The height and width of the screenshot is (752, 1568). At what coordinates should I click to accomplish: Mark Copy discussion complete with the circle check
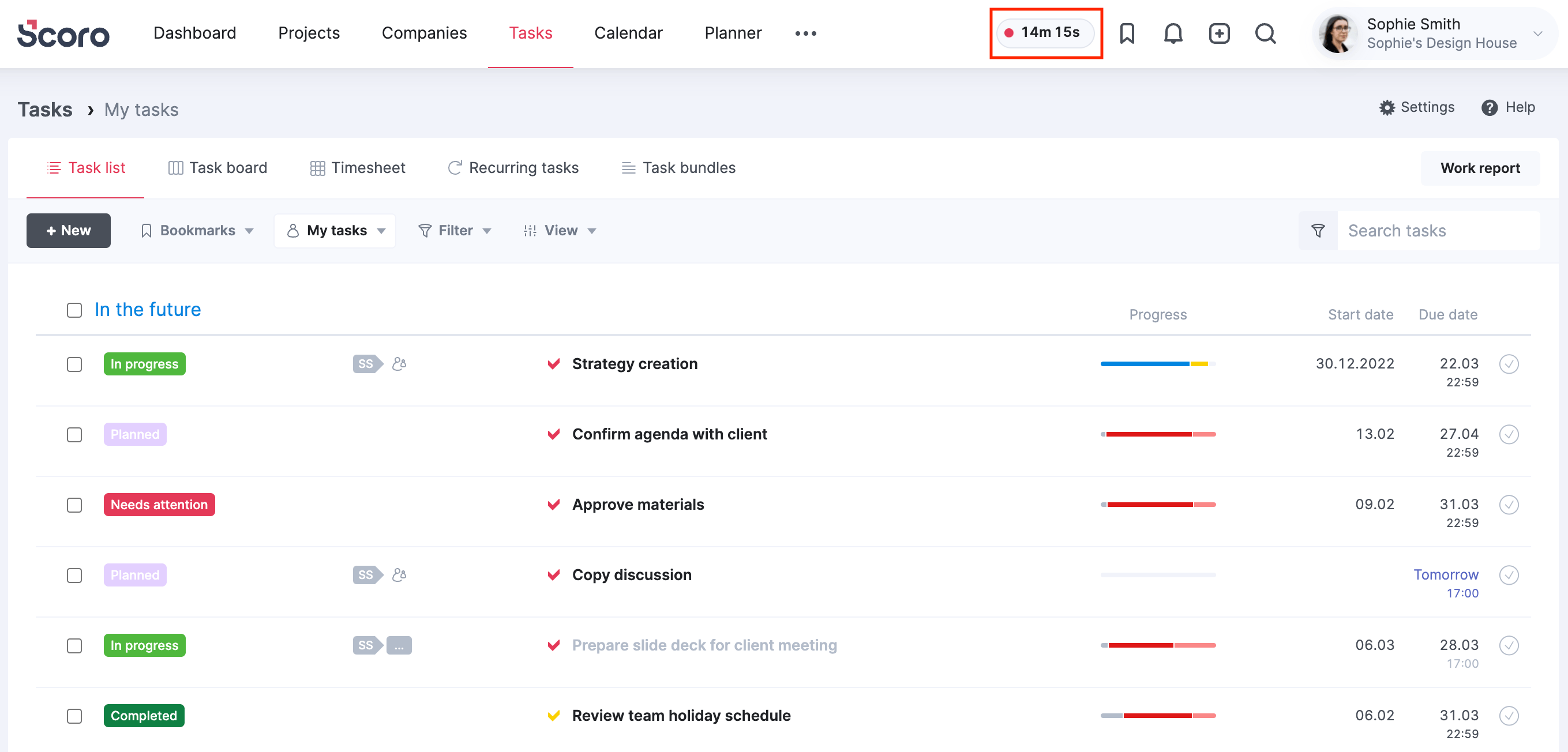[1509, 575]
